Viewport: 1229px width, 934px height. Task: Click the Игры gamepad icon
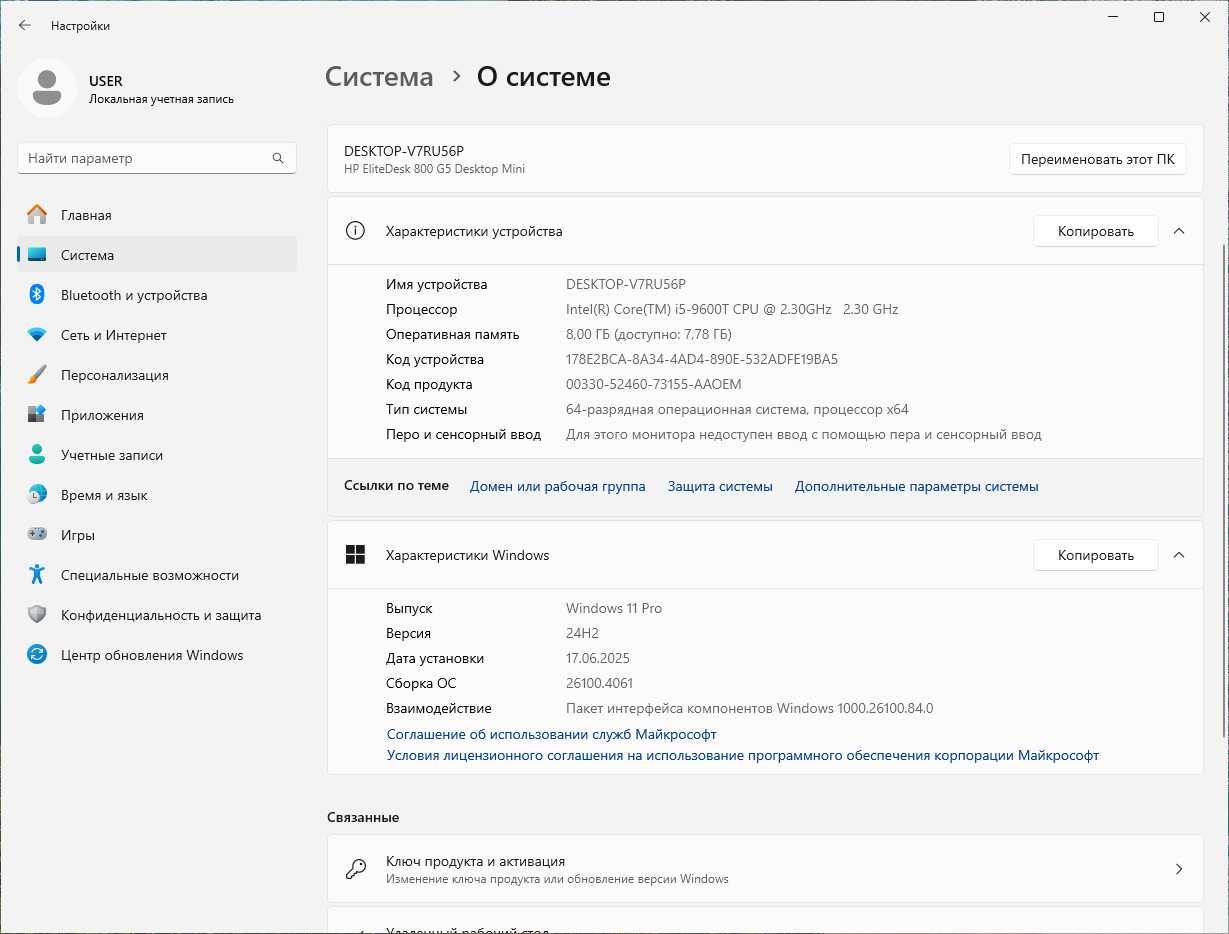[x=37, y=535]
